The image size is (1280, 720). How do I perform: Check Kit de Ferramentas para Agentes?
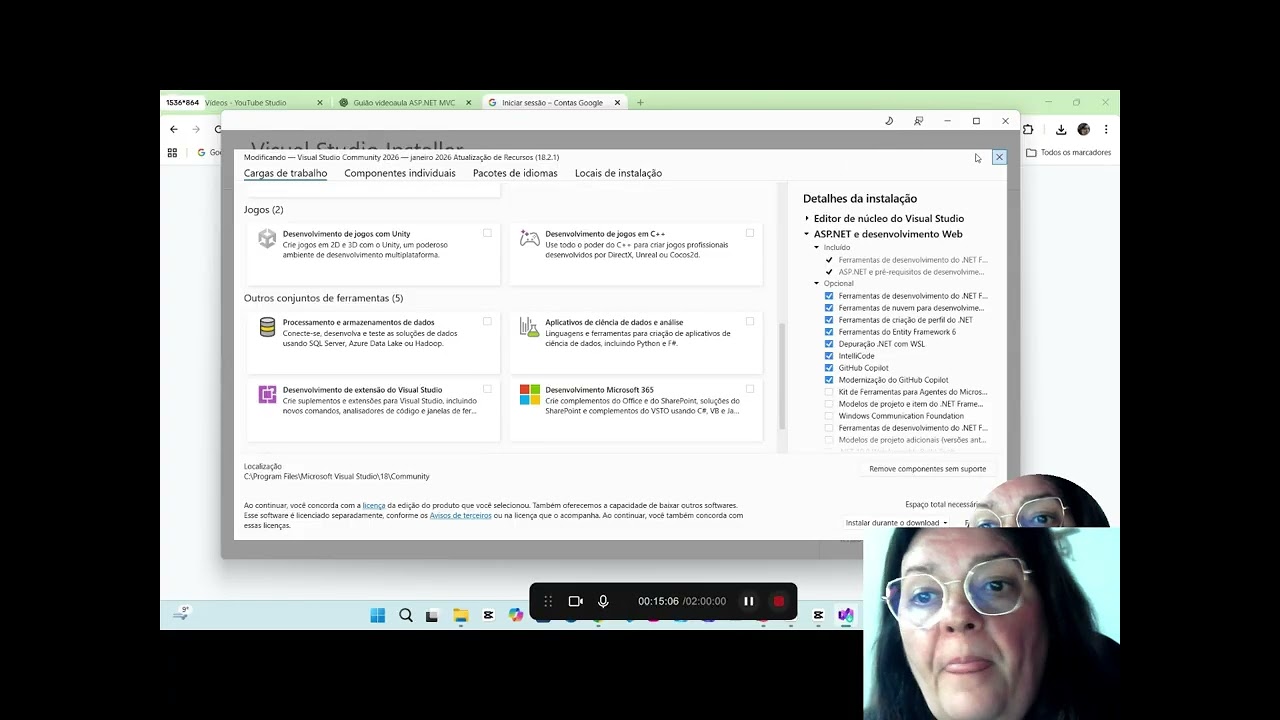point(829,392)
